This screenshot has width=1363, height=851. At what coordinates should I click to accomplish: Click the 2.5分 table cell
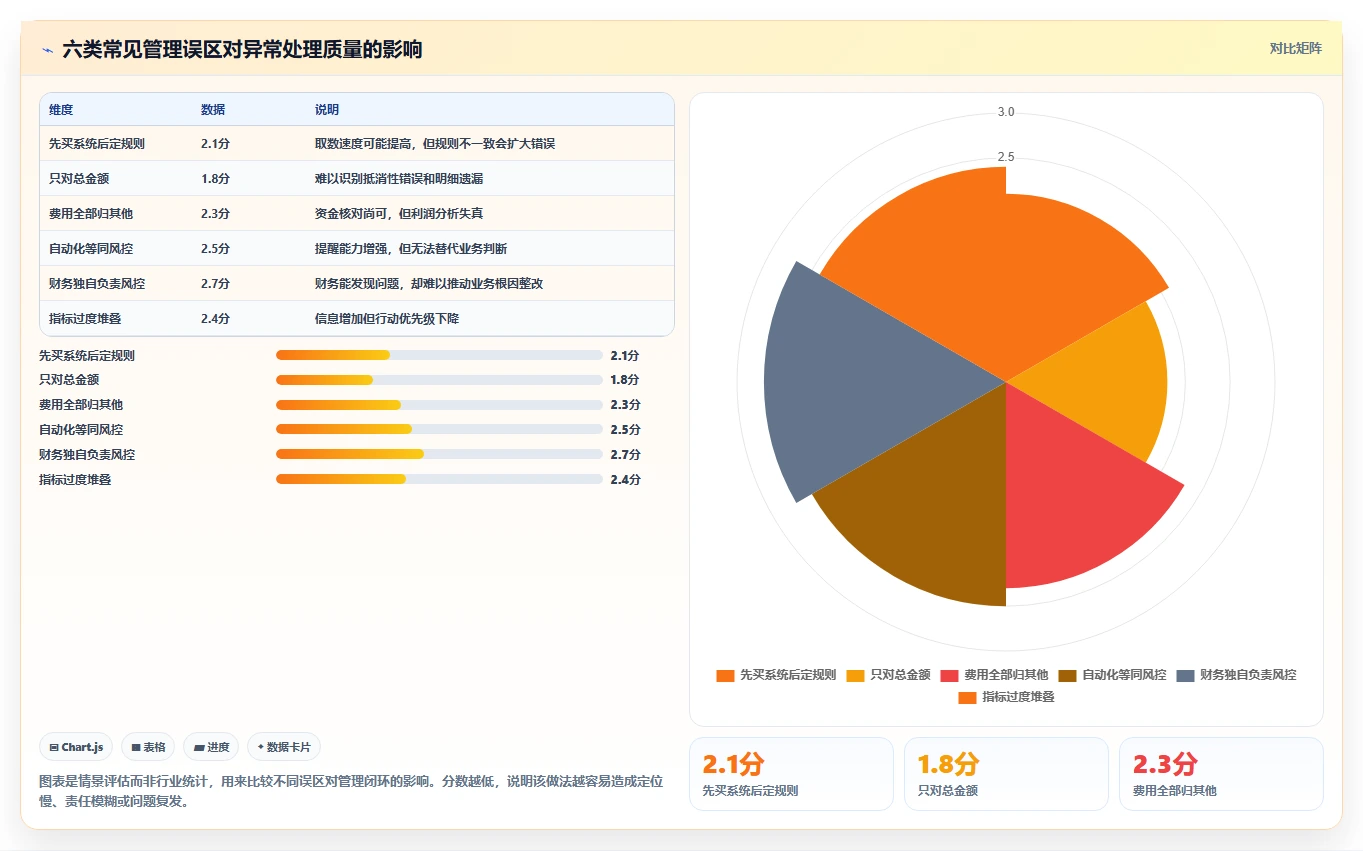pyautogui.click(x=215, y=249)
